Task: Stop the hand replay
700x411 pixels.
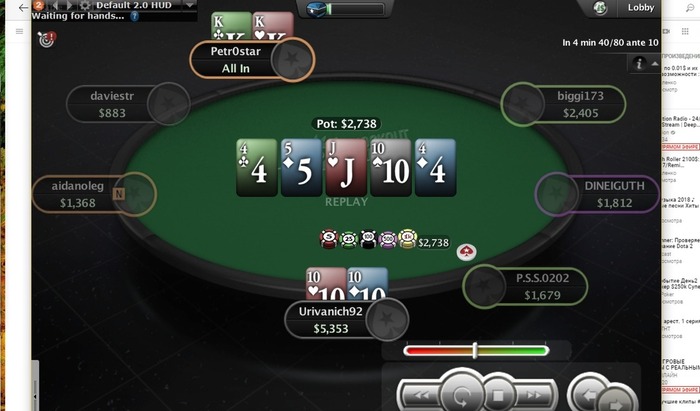Action: (498, 395)
